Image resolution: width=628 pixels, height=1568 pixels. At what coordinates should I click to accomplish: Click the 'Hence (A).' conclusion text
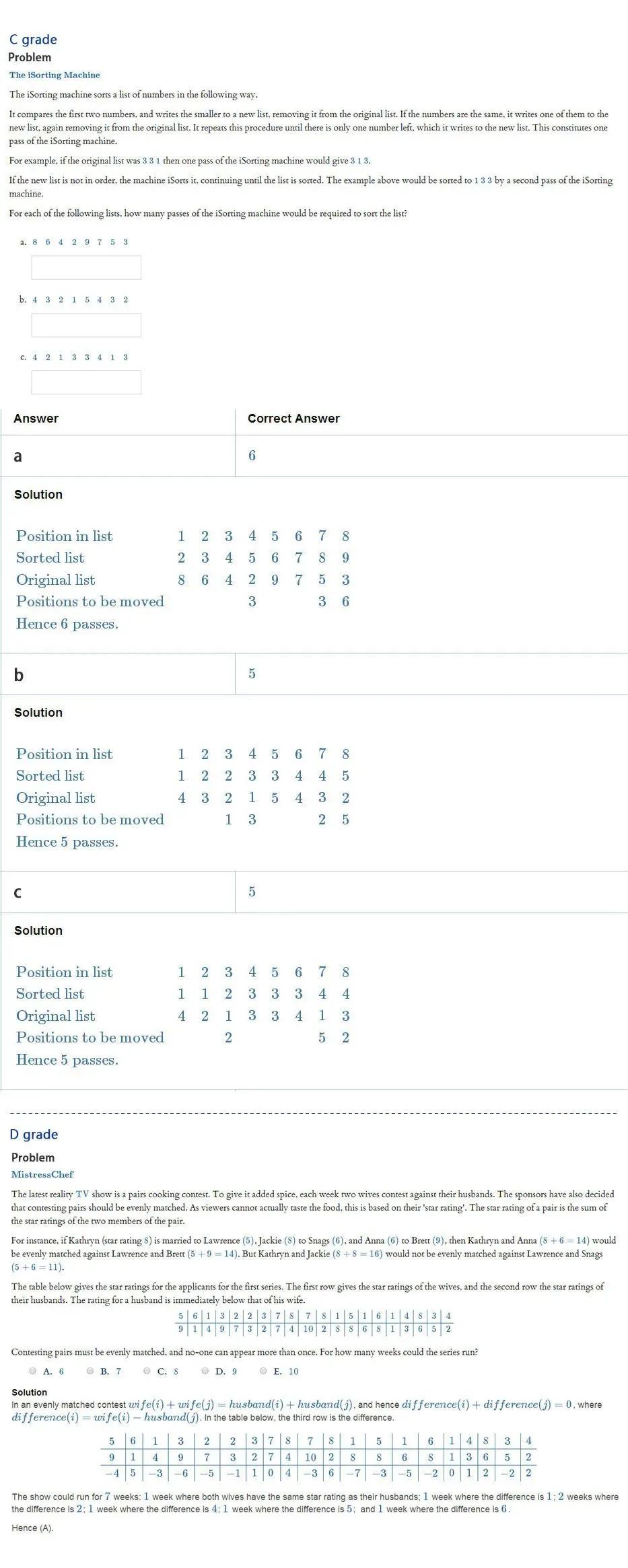(x=32, y=1528)
